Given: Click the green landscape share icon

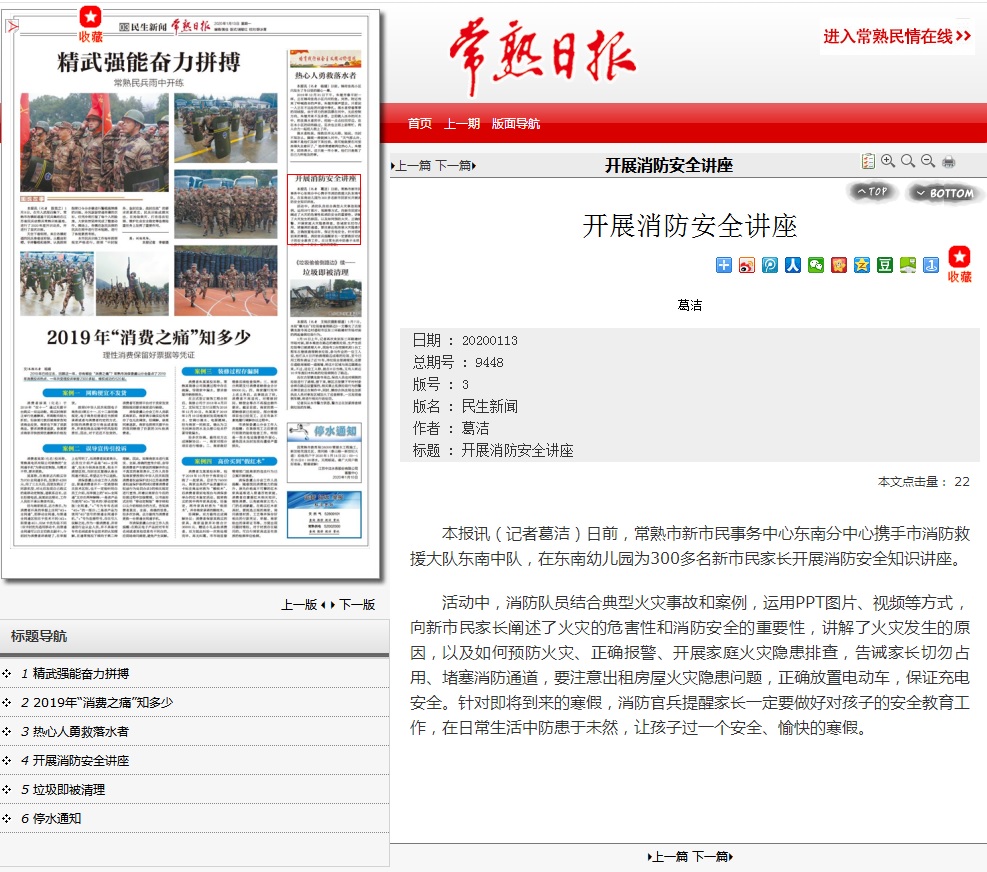Looking at the screenshot, I should (x=908, y=265).
